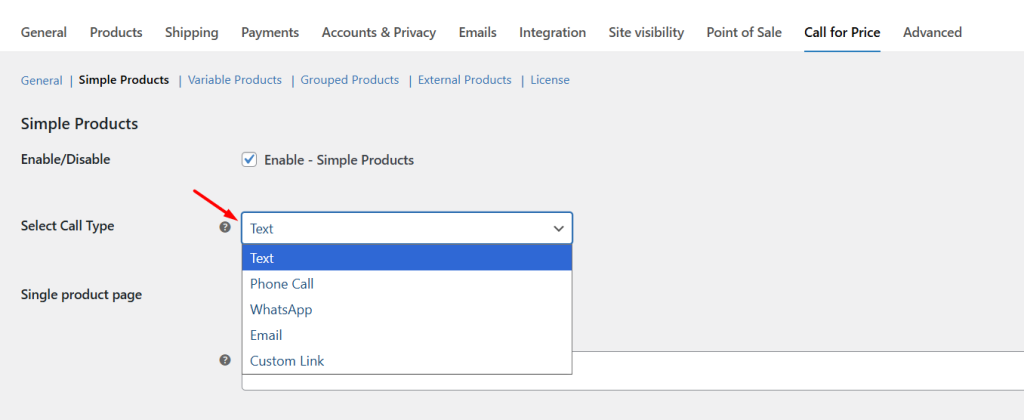Uncheck Enable - Simple Products checkbox
Screen dimensions: 1024x420
click(x=249, y=160)
